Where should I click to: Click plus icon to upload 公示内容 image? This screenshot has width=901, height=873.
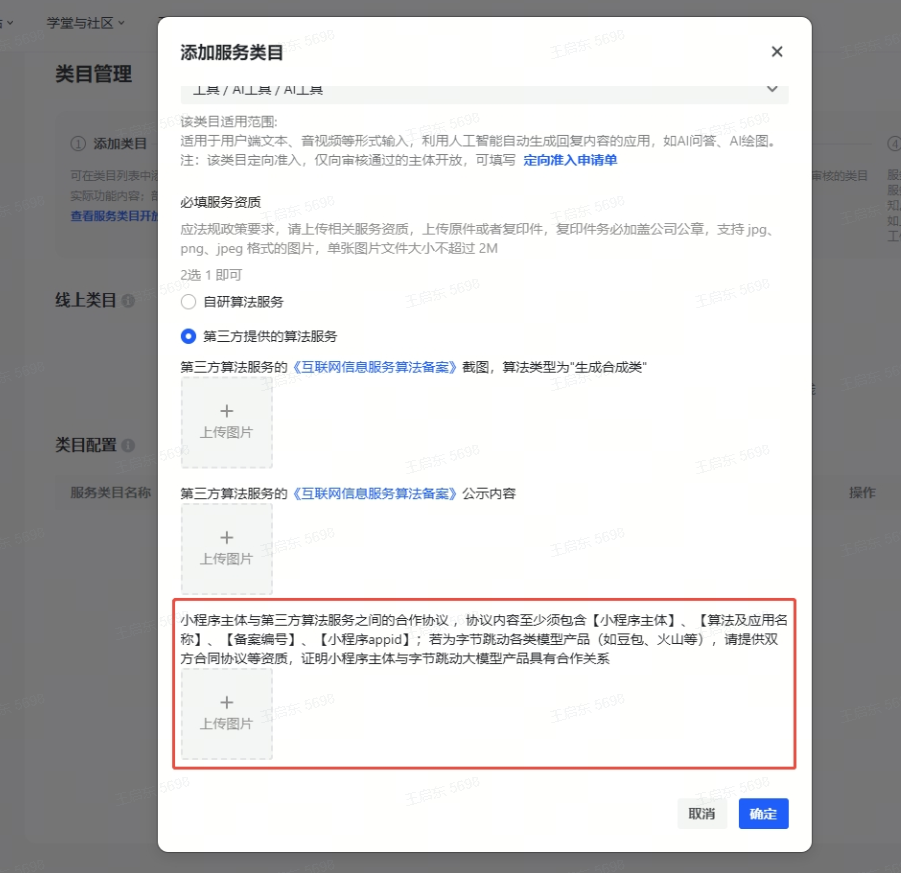click(x=226, y=538)
